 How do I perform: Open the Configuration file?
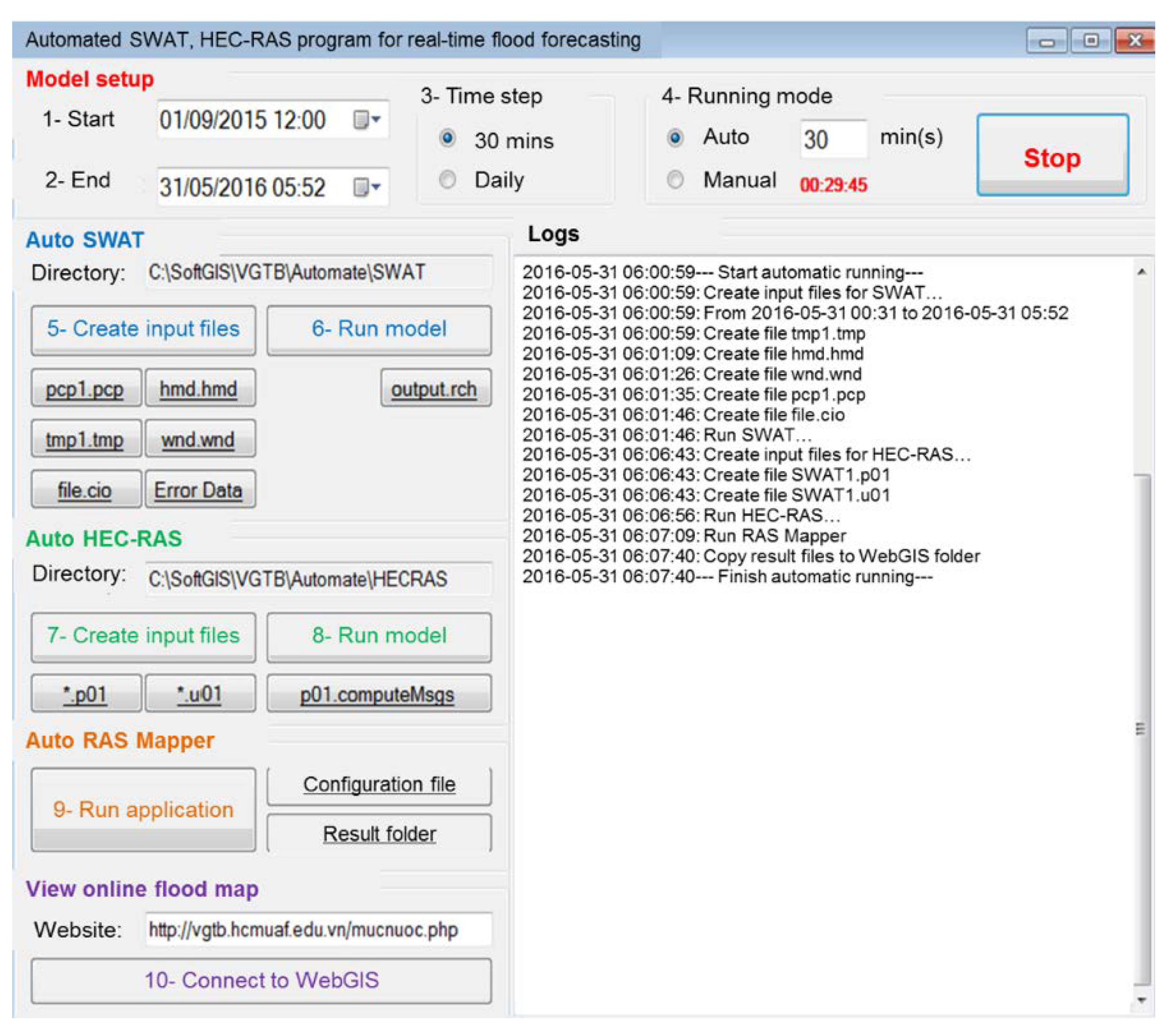tap(379, 785)
